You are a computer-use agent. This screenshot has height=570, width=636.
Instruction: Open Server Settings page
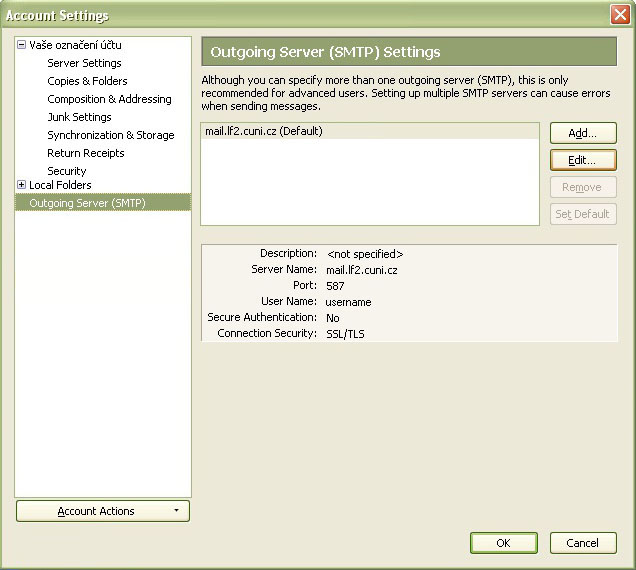click(x=84, y=63)
